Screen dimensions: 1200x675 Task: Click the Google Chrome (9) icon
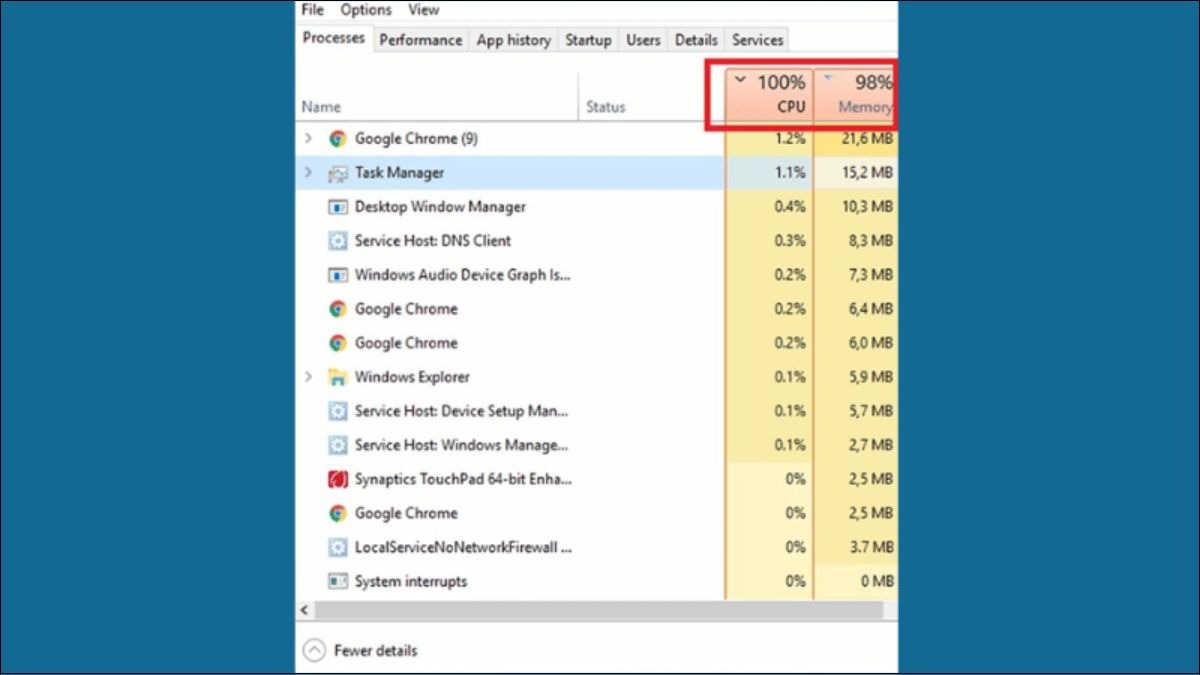[338, 139]
